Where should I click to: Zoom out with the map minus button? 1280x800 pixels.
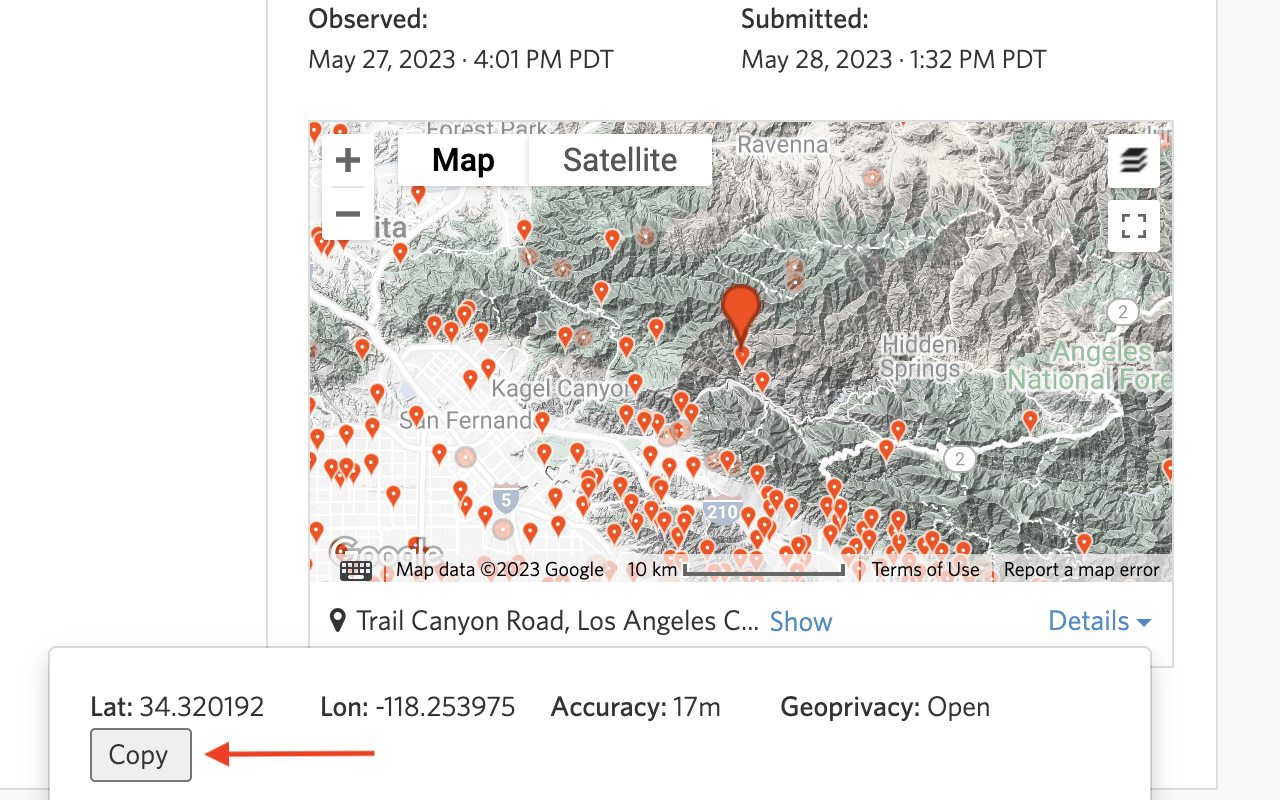point(348,213)
